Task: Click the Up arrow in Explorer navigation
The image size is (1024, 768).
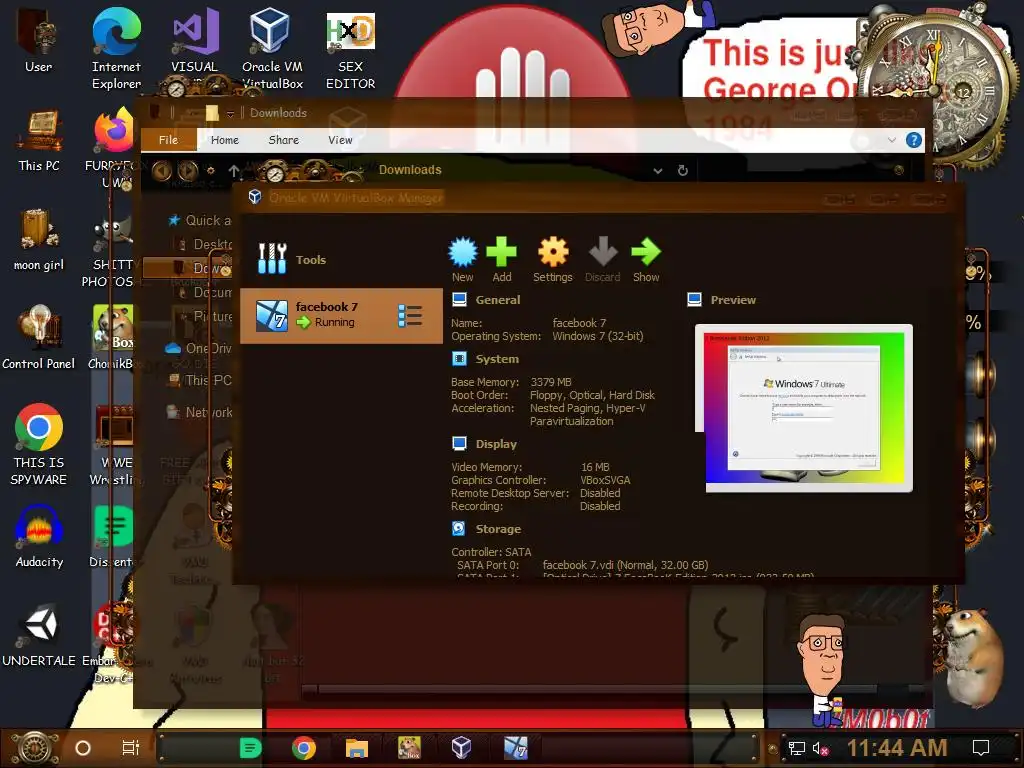Action: (234, 170)
